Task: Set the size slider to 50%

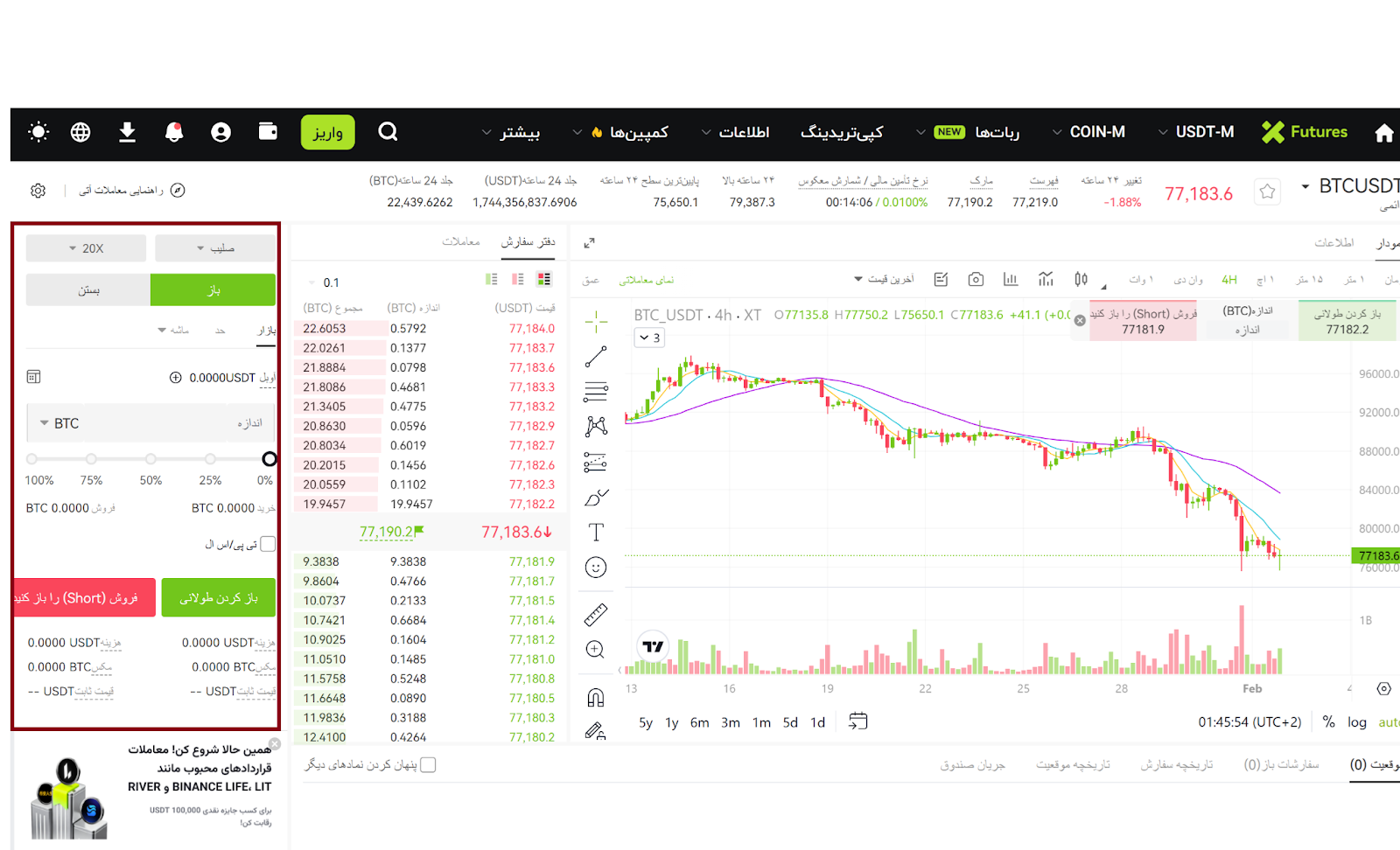Action: tap(150, 459)
